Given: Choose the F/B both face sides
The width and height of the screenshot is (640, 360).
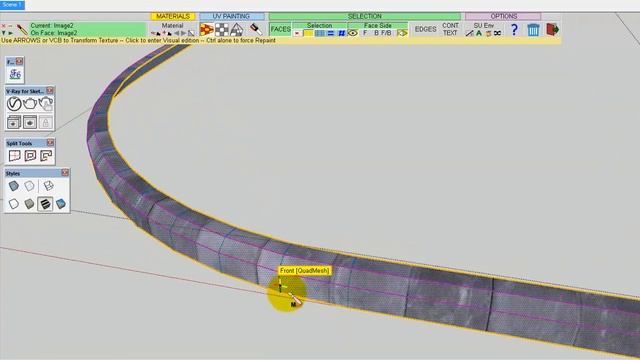Looking at the screenshot, I should (386, 33).
